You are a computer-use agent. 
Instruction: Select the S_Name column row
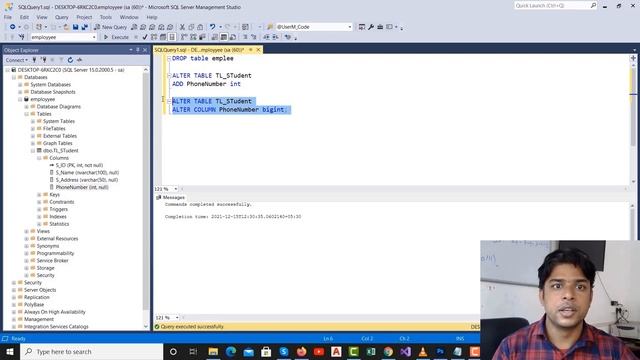pyautogui.click(x=84, y=173)
